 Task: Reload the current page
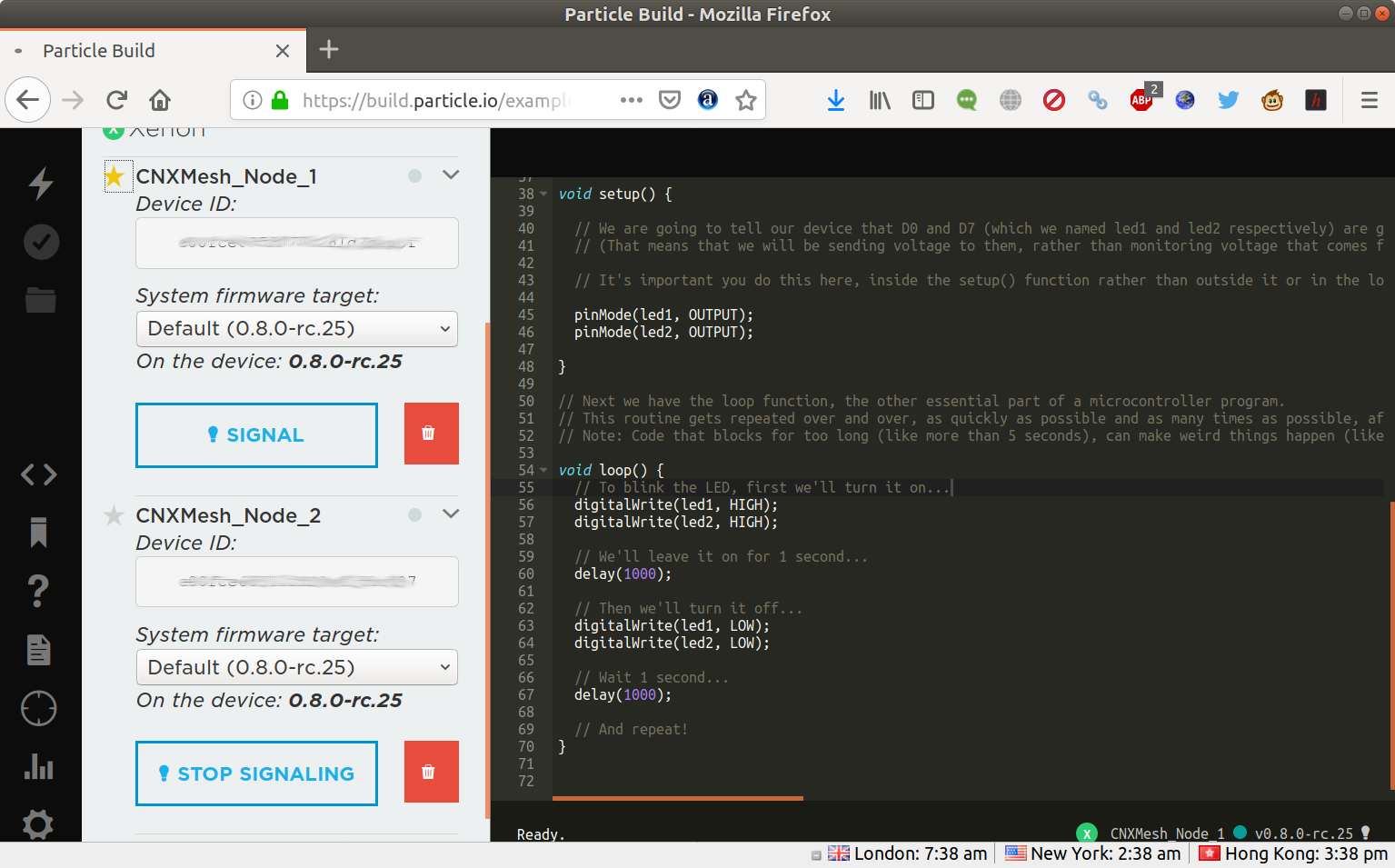pos(116,100)
